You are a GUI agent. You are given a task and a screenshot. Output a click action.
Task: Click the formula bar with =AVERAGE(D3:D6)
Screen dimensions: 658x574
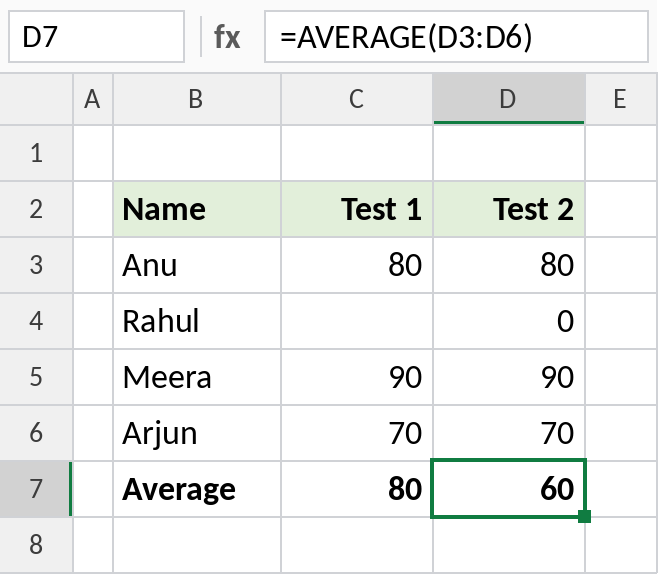457,37
